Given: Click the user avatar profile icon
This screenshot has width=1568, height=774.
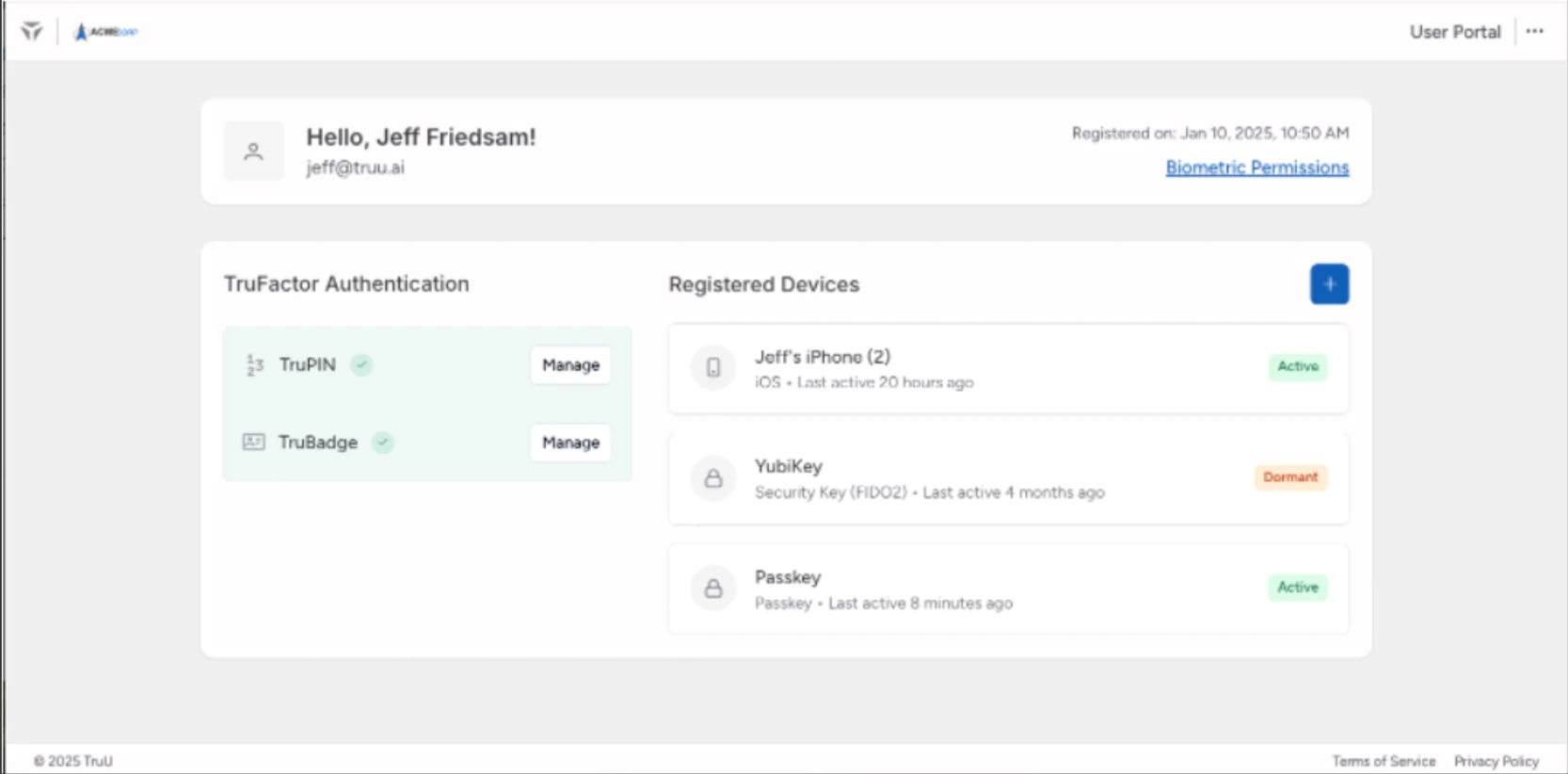Looking at the screenshot, I should [253, 151].
